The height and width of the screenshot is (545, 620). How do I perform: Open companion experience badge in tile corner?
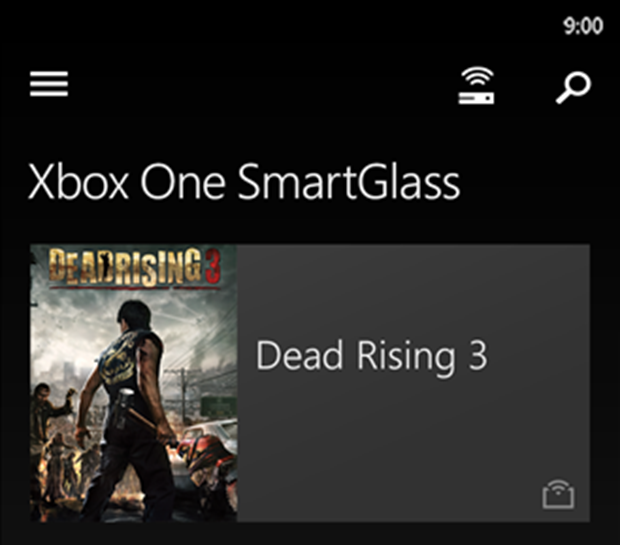pos(558,494)
